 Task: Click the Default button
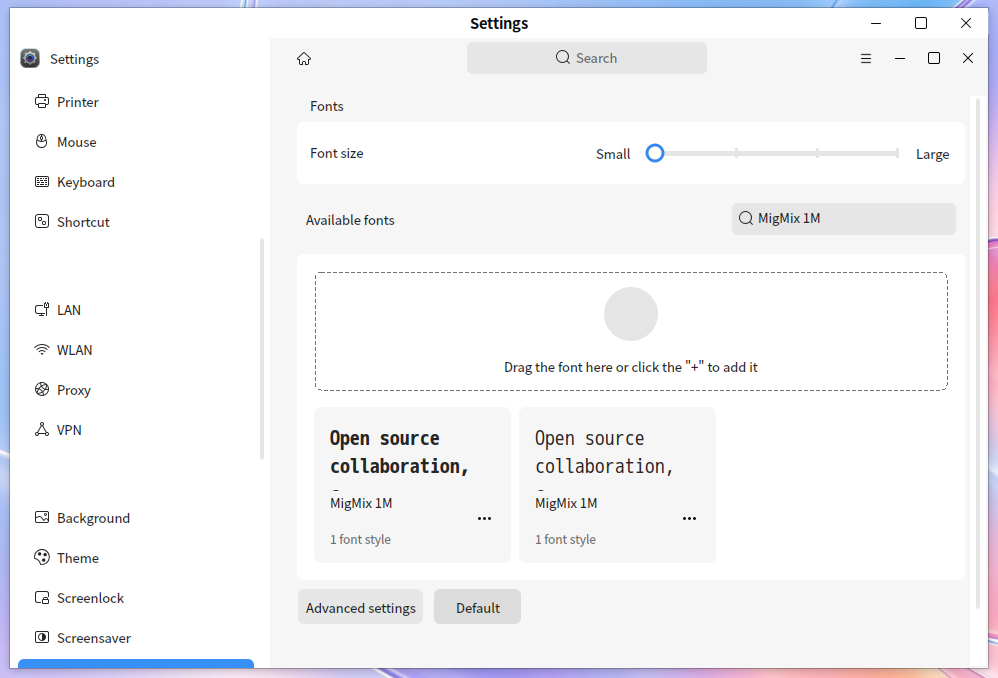[x=477, y=607]
